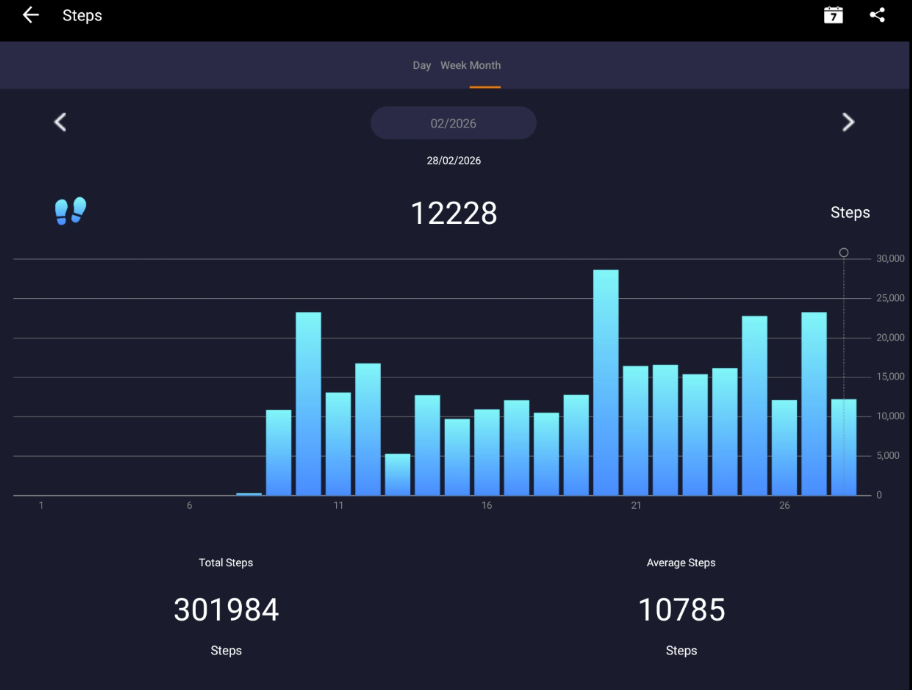This screenshot has width=912, height=690.
Task: Switch to the Week tab
Action: pyautogui.click(x=454, y=66)
